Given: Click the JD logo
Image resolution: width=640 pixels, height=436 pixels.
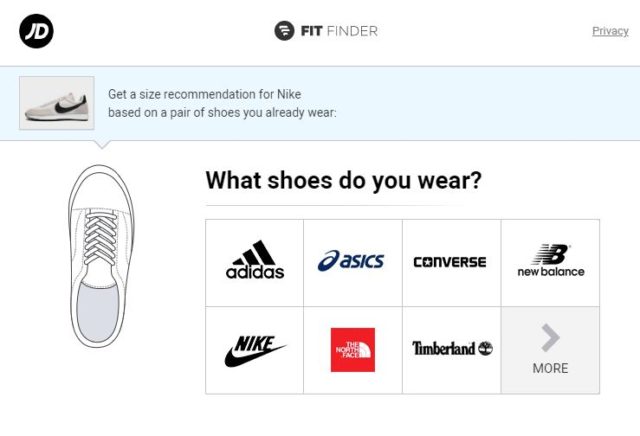Looking at the screenshot, I should click(x=36, y=31).
